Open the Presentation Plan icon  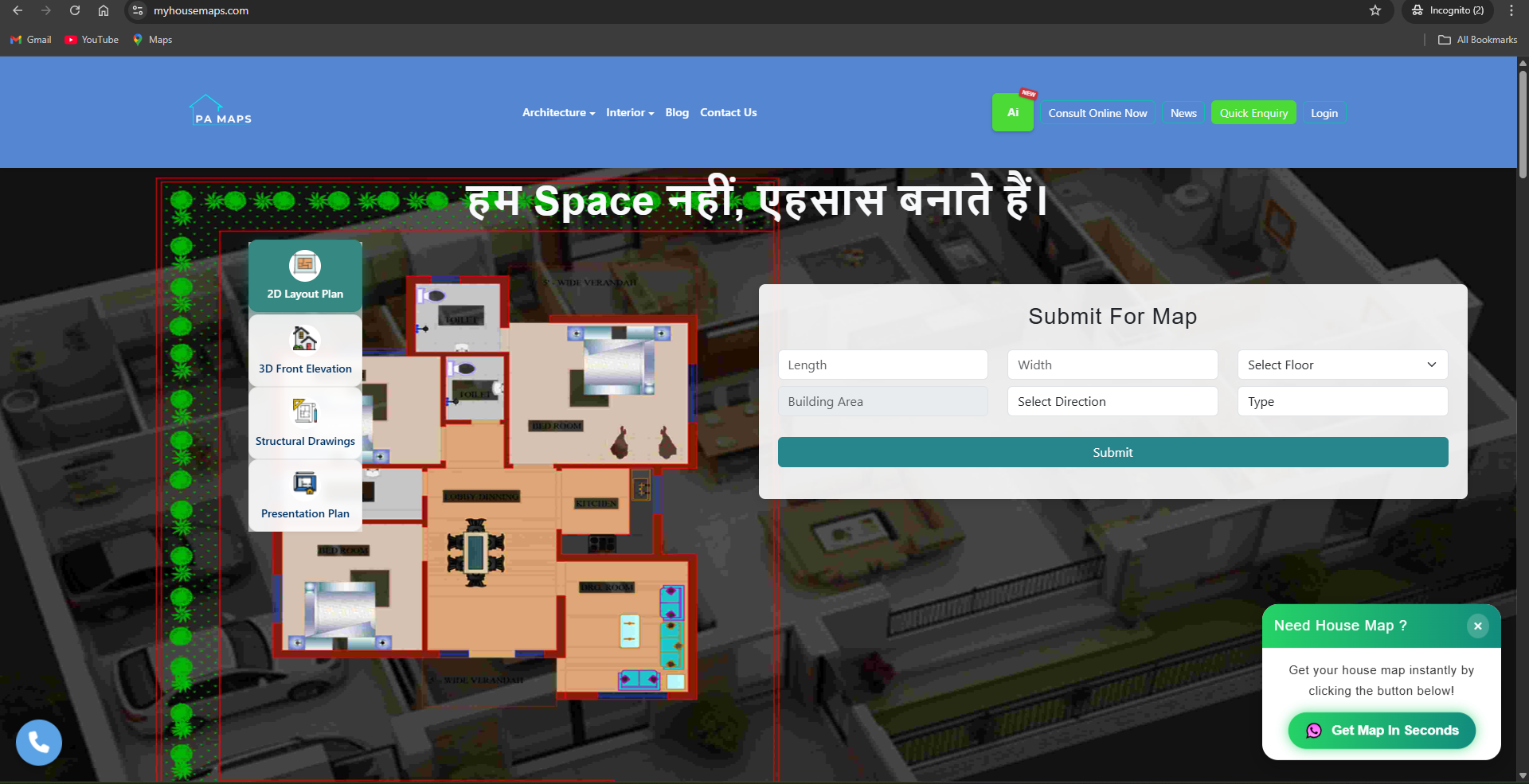coord(305,484)
